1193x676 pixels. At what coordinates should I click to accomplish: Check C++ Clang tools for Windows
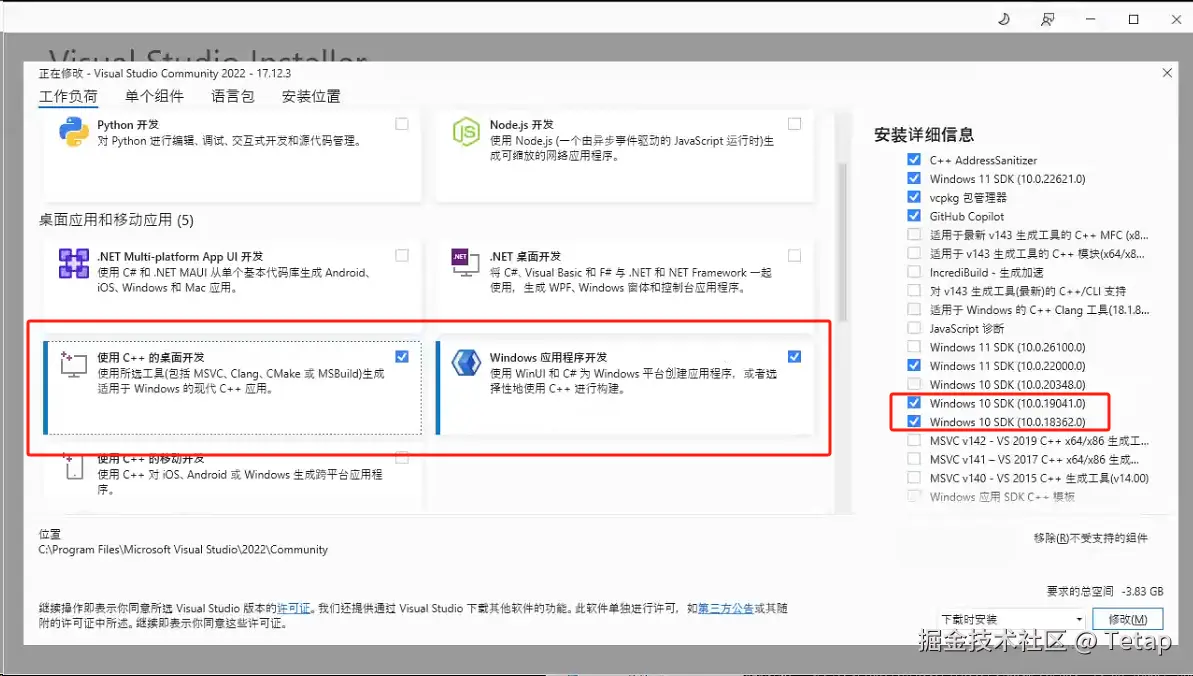pos(914,309)
